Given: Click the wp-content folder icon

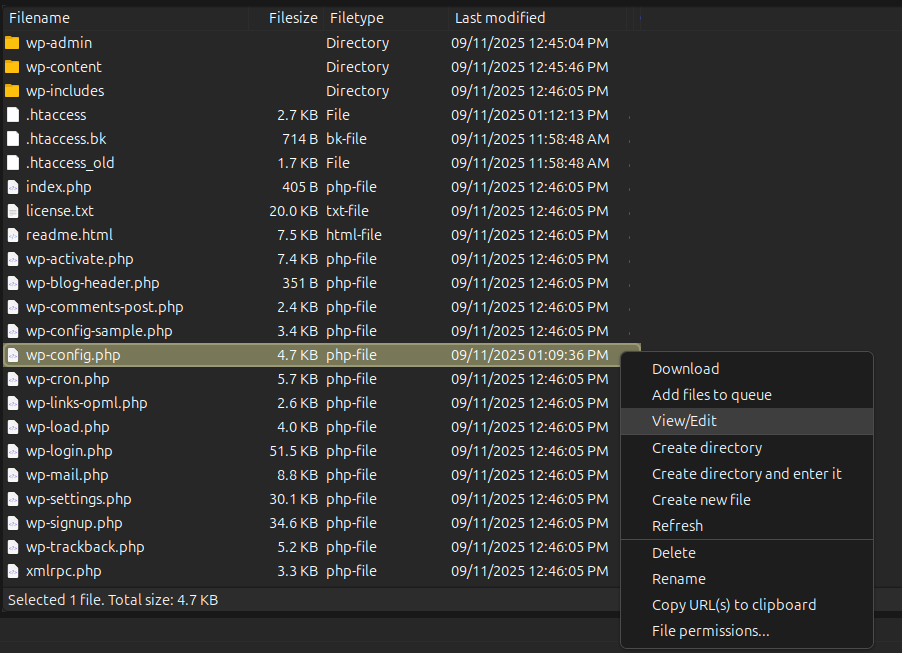Looking at the screenshot, I should (12, 67).
